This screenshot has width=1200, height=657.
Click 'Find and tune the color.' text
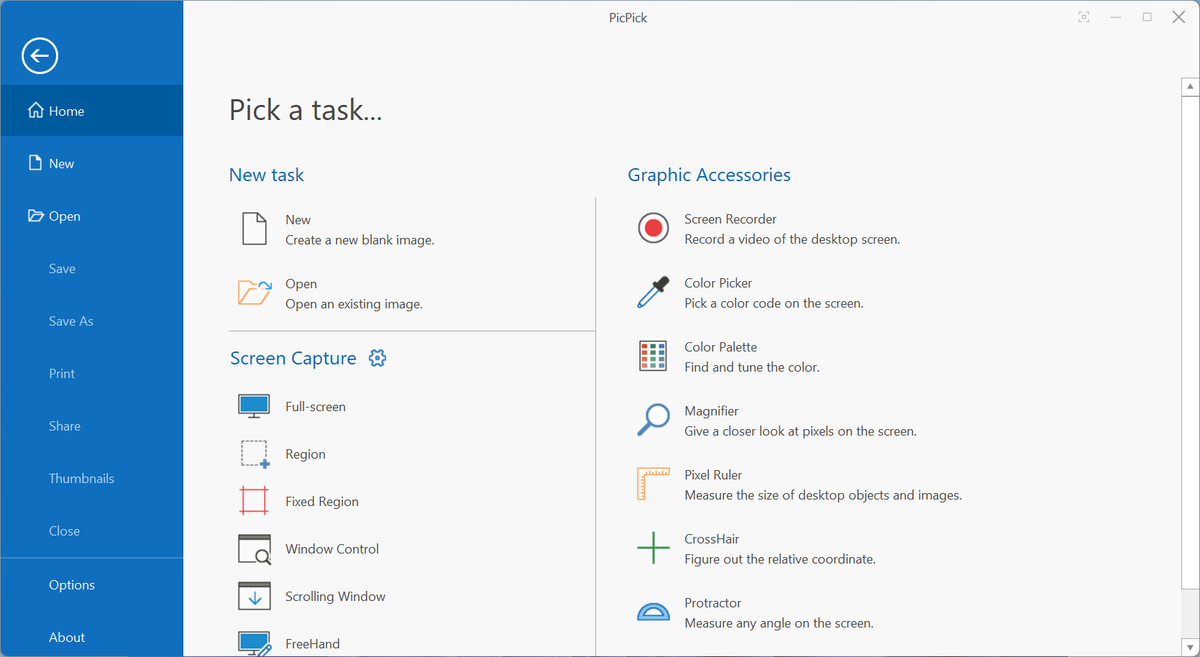tap(752, 367)
